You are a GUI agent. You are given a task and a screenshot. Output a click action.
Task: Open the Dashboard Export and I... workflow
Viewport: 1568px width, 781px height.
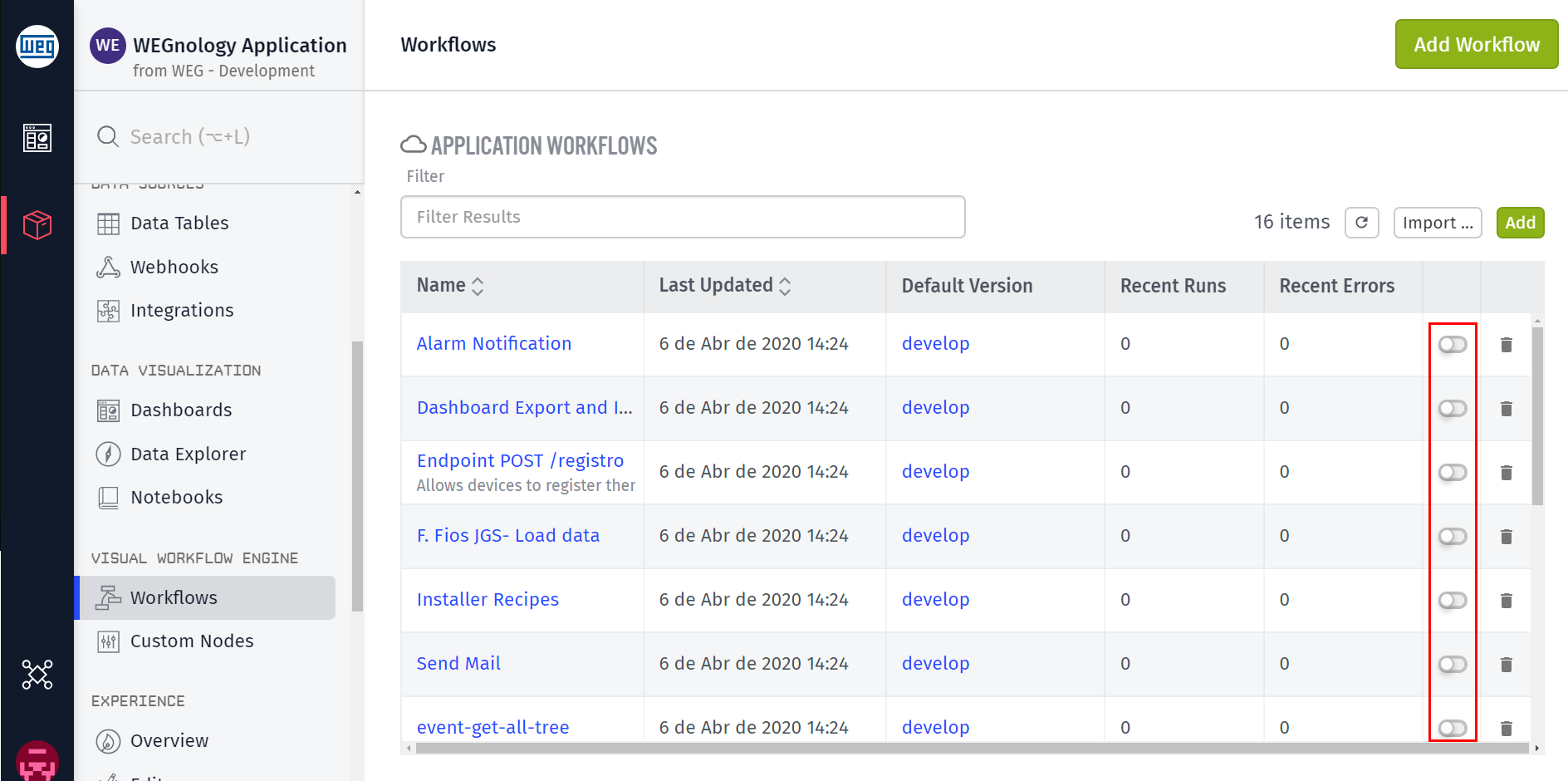pos(525,408)
